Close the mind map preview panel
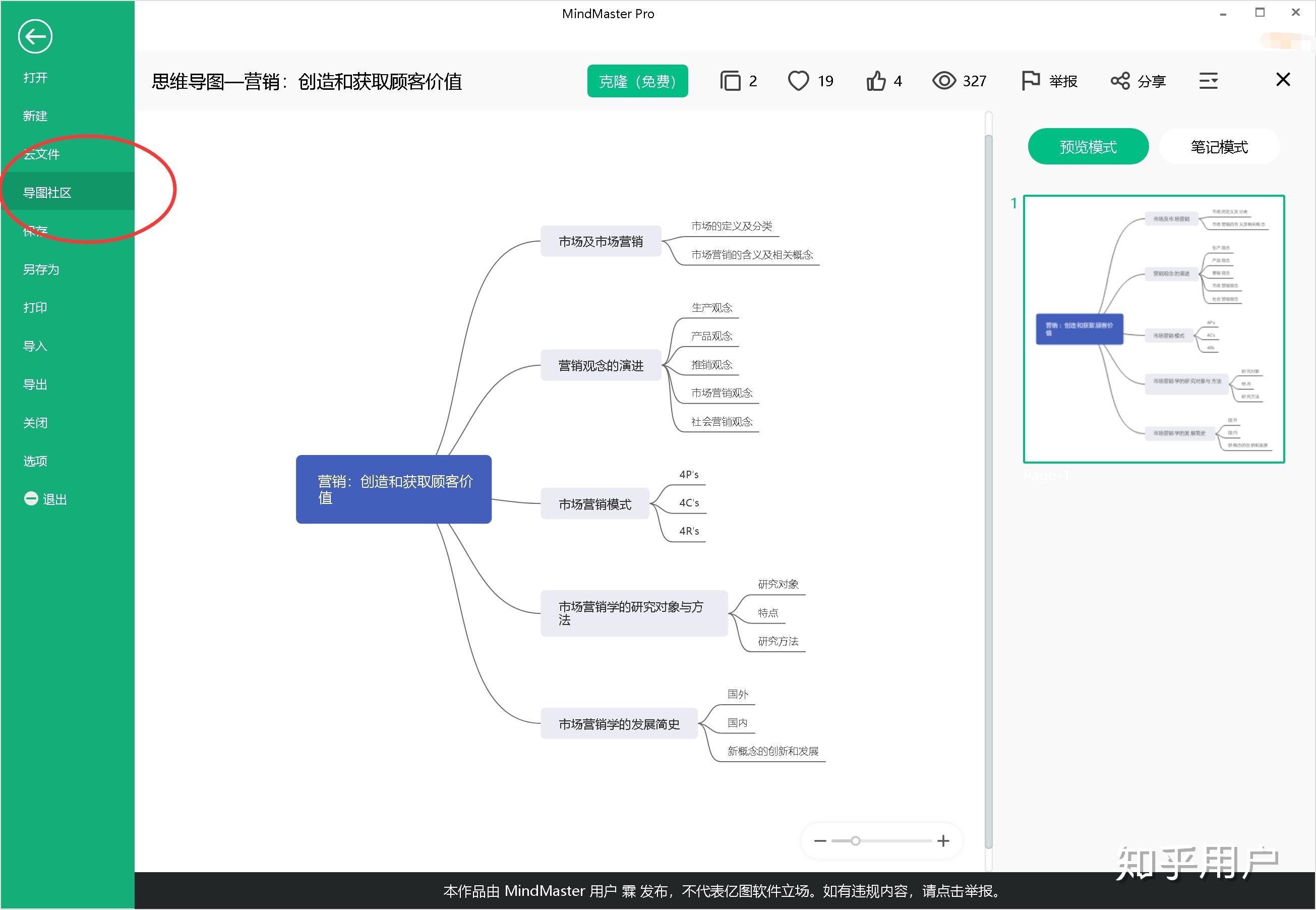Screen dimensions: 1316x910 [1282, 80]
